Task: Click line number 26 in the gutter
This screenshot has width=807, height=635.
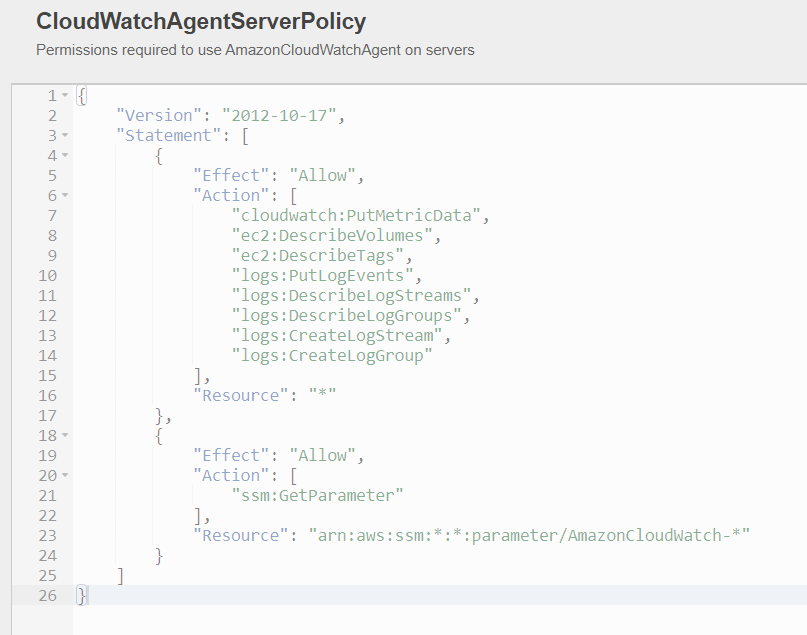Action: tap(47, 595)
